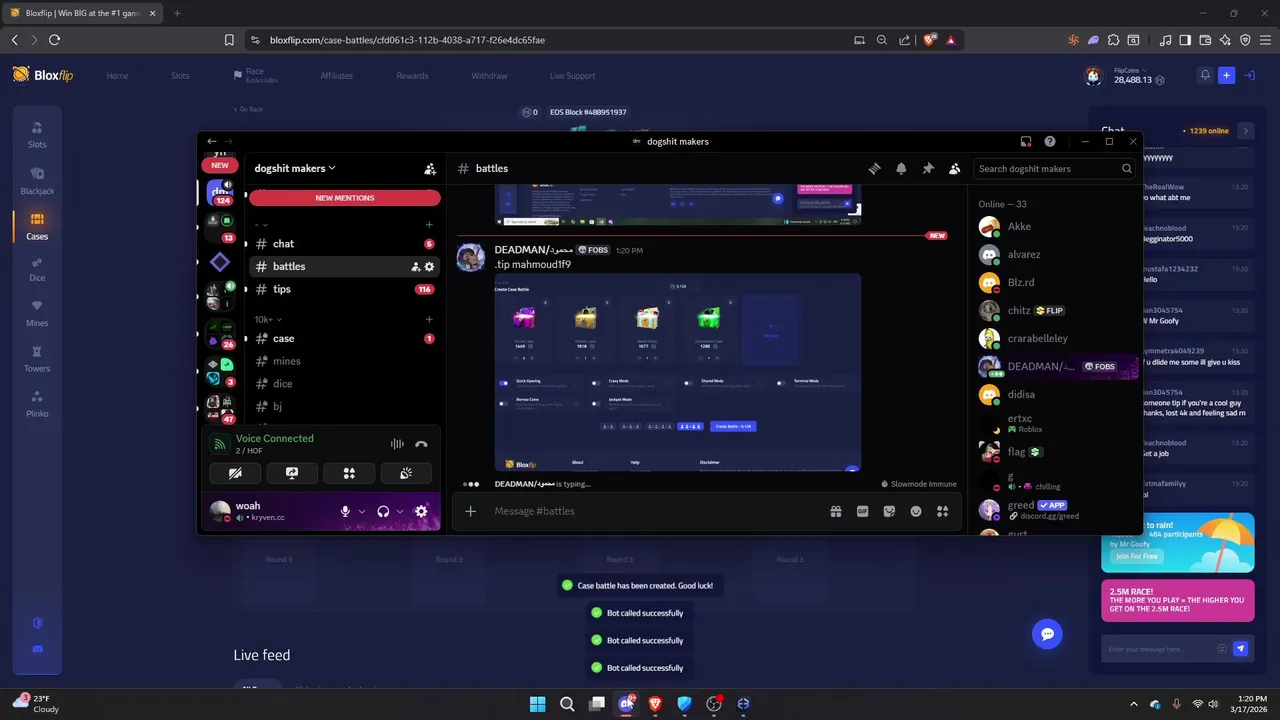1280x720 pixels.
Task: Invite people using server header icon
Action: tap(430, 169)
